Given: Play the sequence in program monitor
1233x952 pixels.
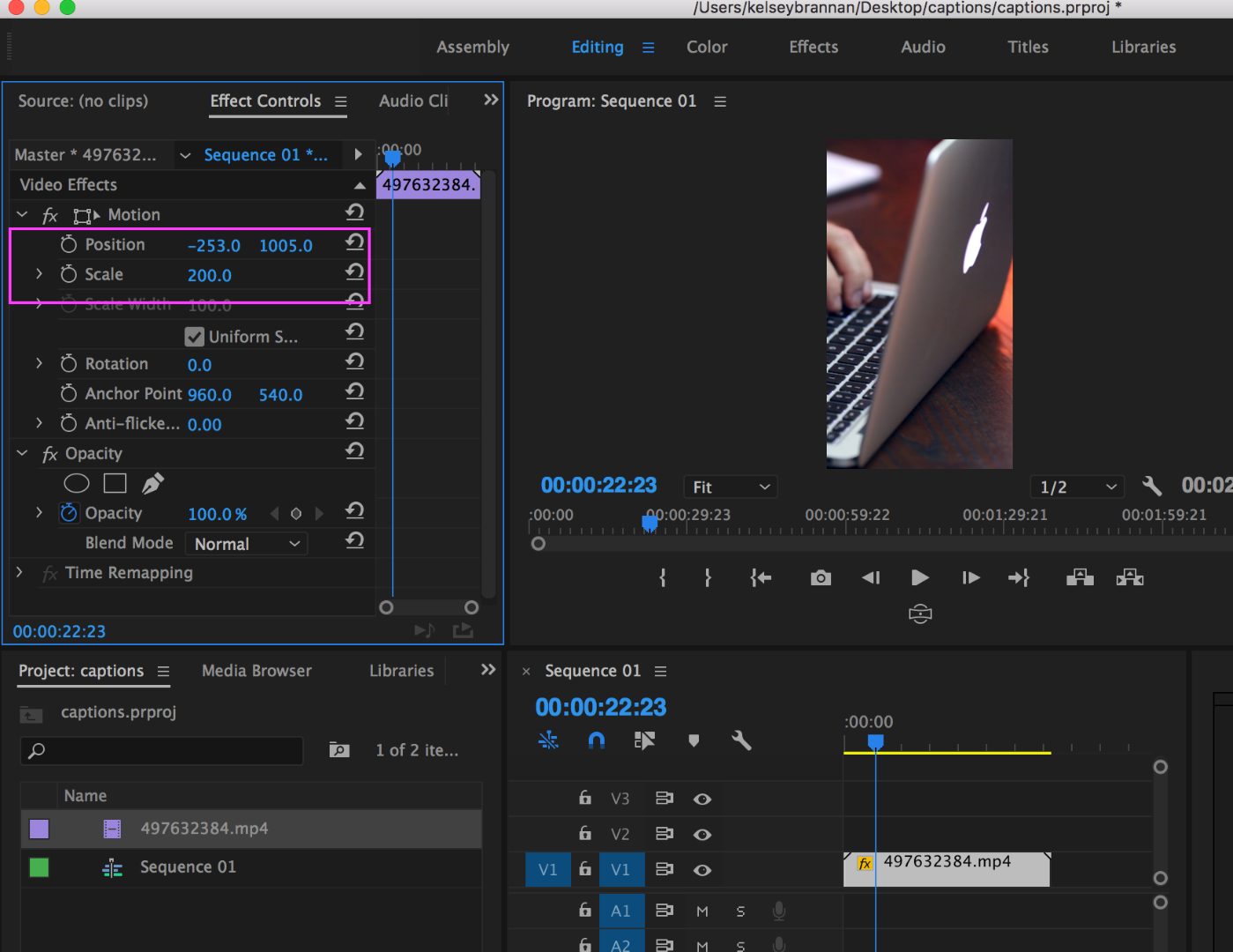Looking at the screenshot, I should 919,577.
